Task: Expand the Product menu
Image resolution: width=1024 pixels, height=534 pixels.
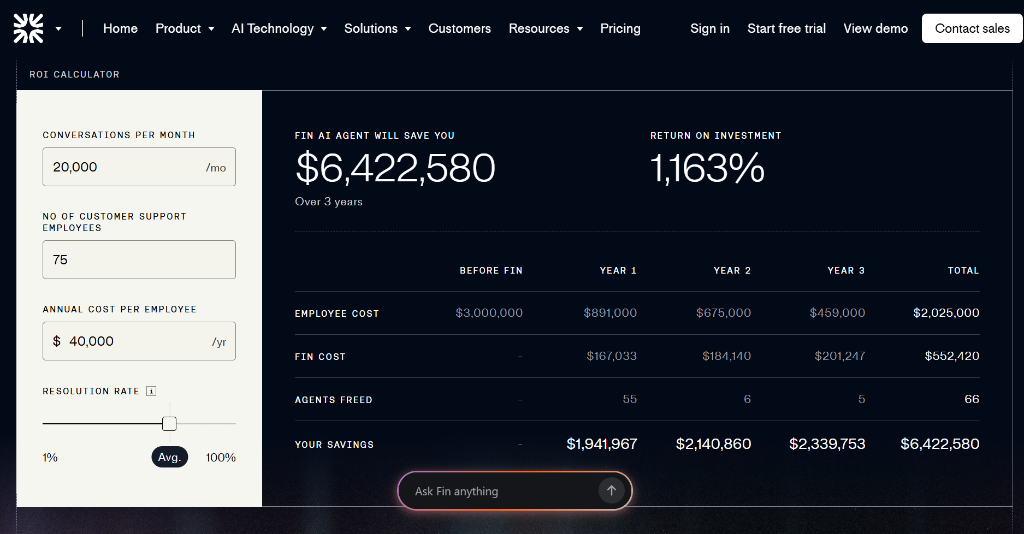Action: [x=185, y=29]
